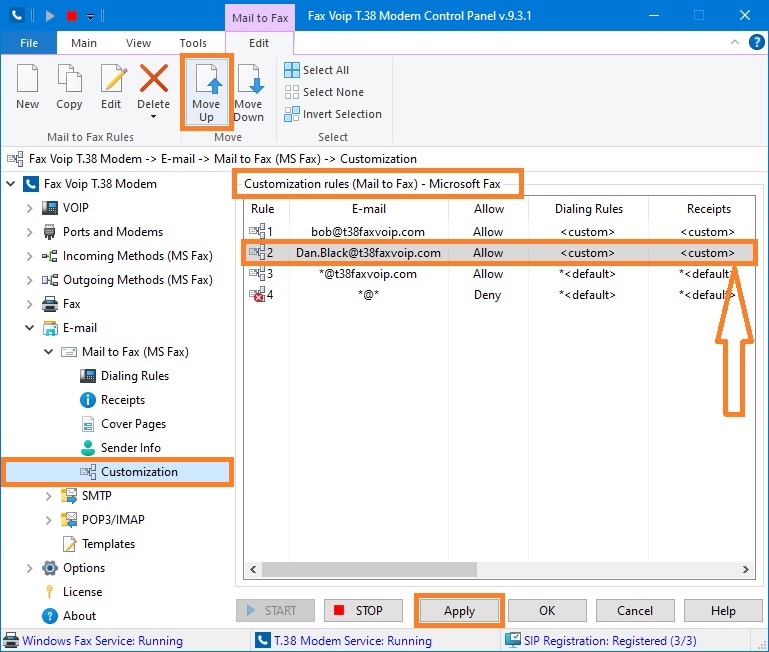Image resolution: width=769 pixels, height=652 pixels.
Task: Collapse the ribbon with the chevron
Action: 735,42
